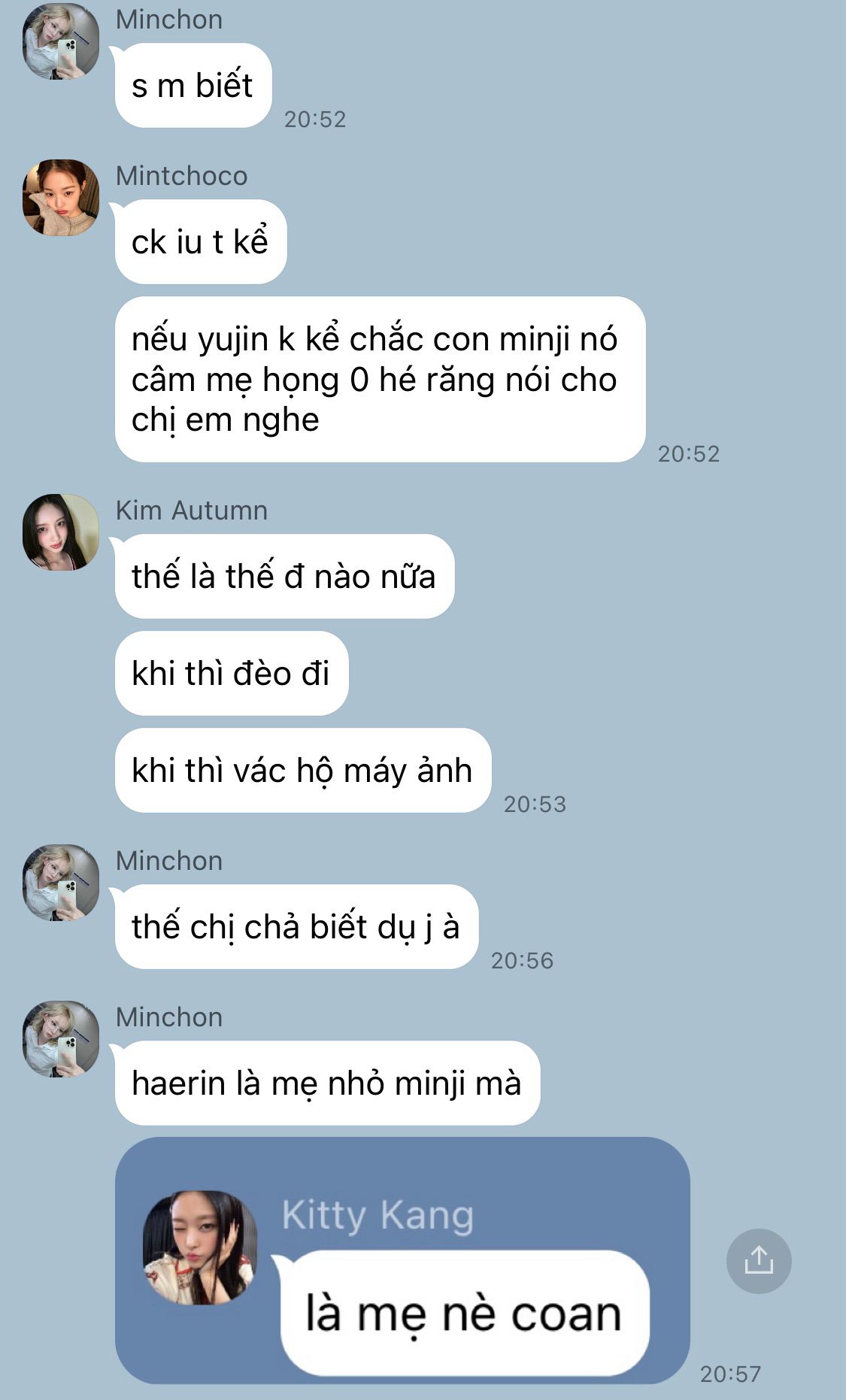Tap Minchon's avatar beside 'thế chị chả biết dụ j à'

pyautogui.click(x=61, y=883)
